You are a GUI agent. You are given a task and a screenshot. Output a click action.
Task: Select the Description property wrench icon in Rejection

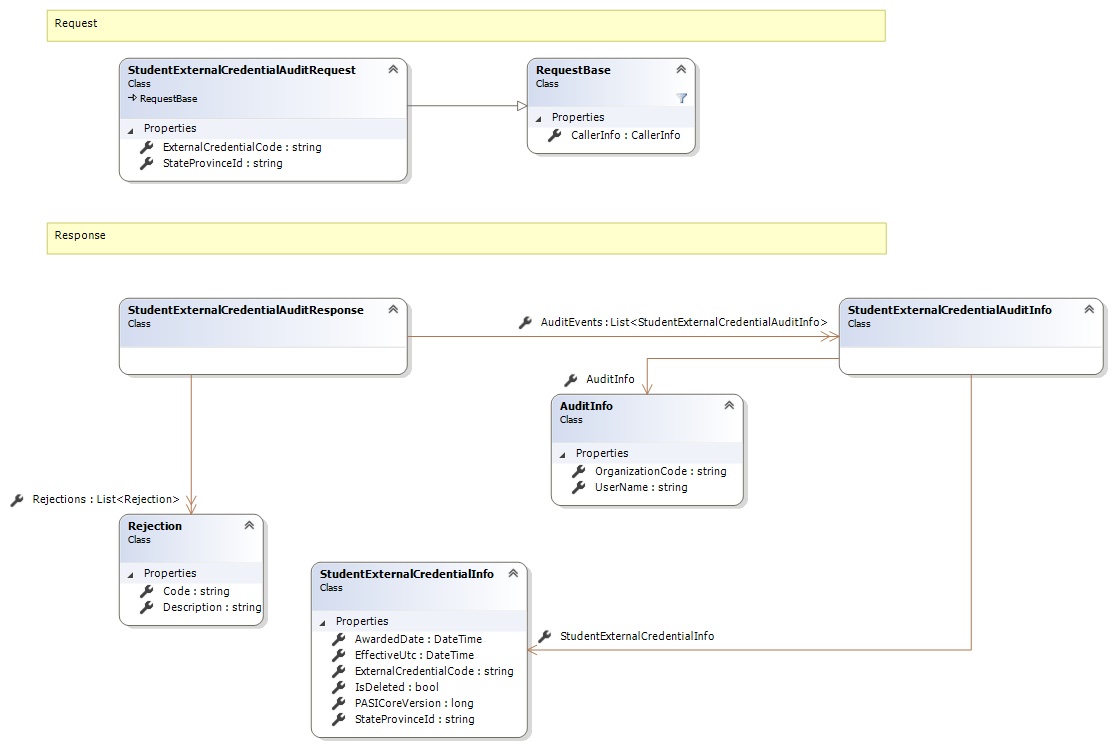pyautogui.click(x=147, y=607)
